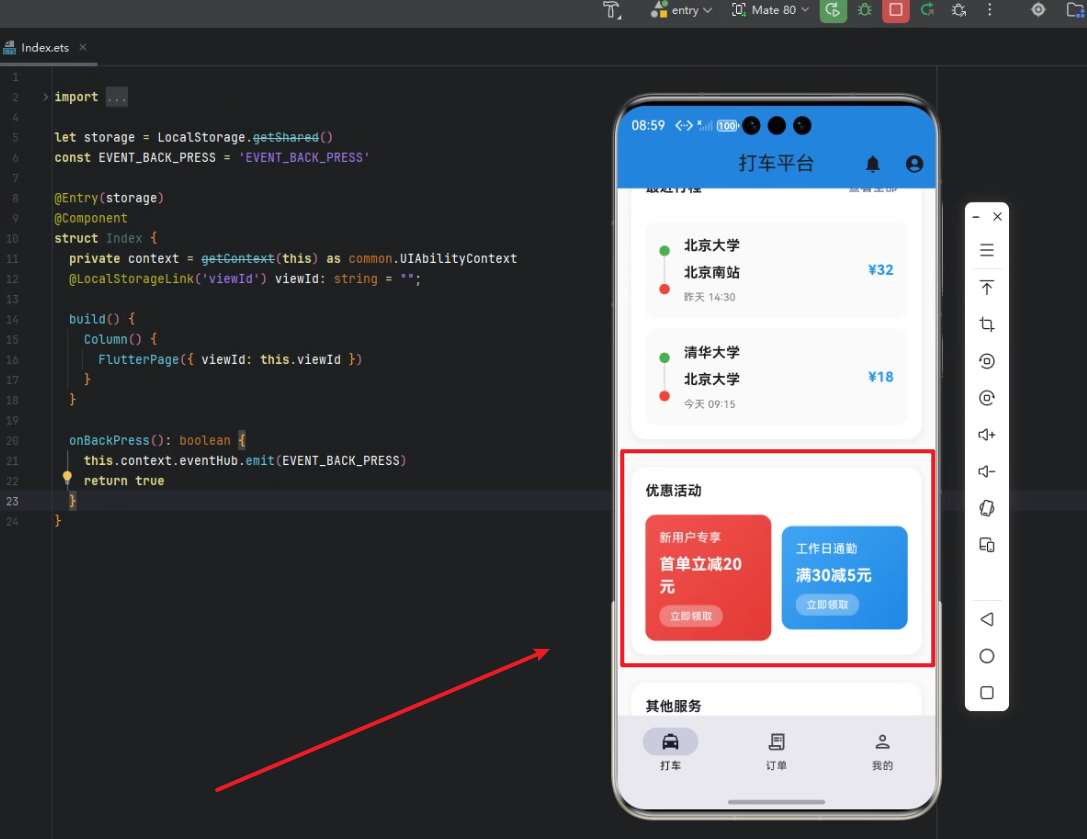Click the target locate icon in toolbar

coord(1038,10)
